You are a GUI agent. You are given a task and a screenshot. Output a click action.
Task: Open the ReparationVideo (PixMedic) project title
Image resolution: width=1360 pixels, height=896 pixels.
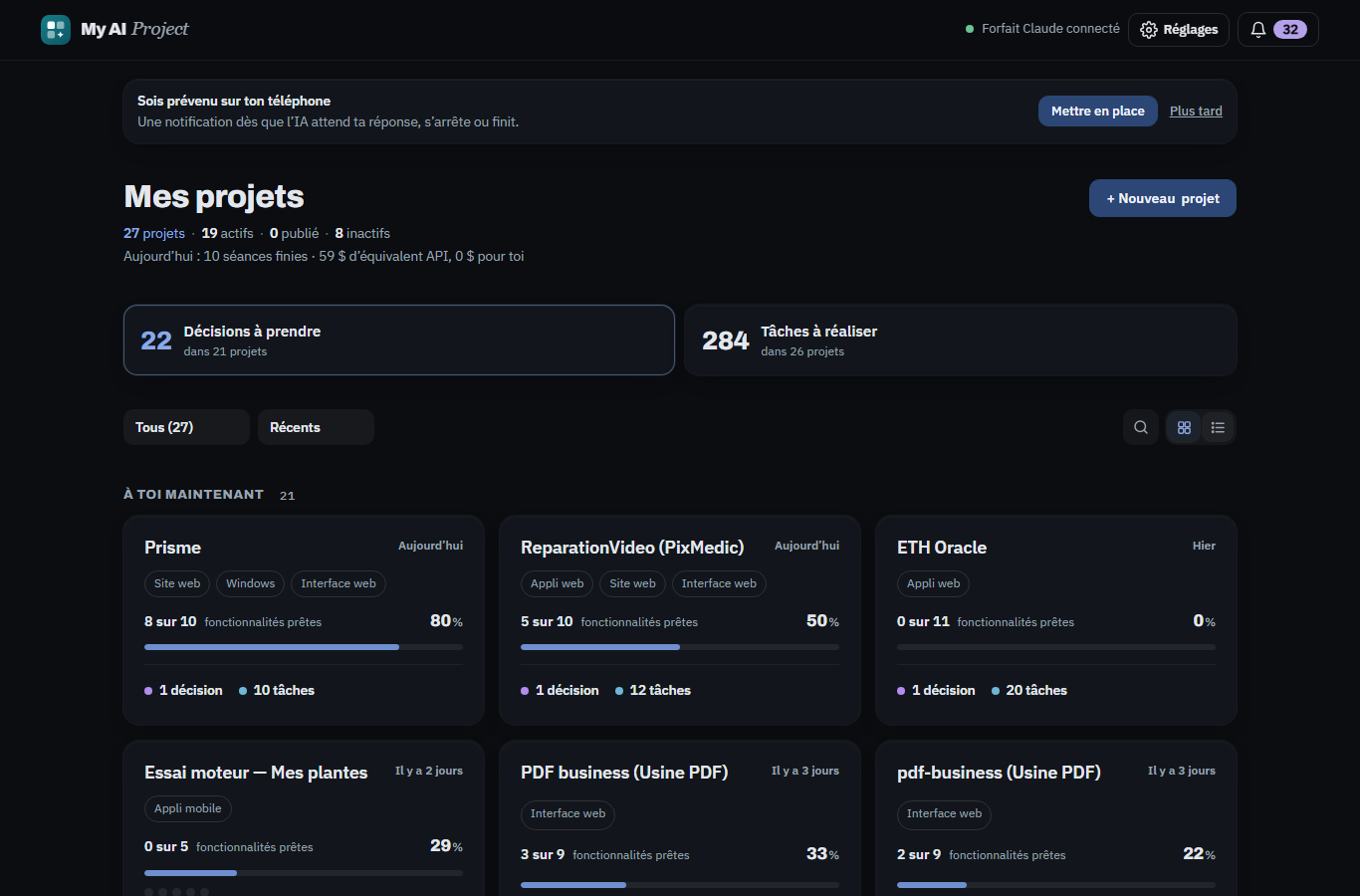[632, 548]
